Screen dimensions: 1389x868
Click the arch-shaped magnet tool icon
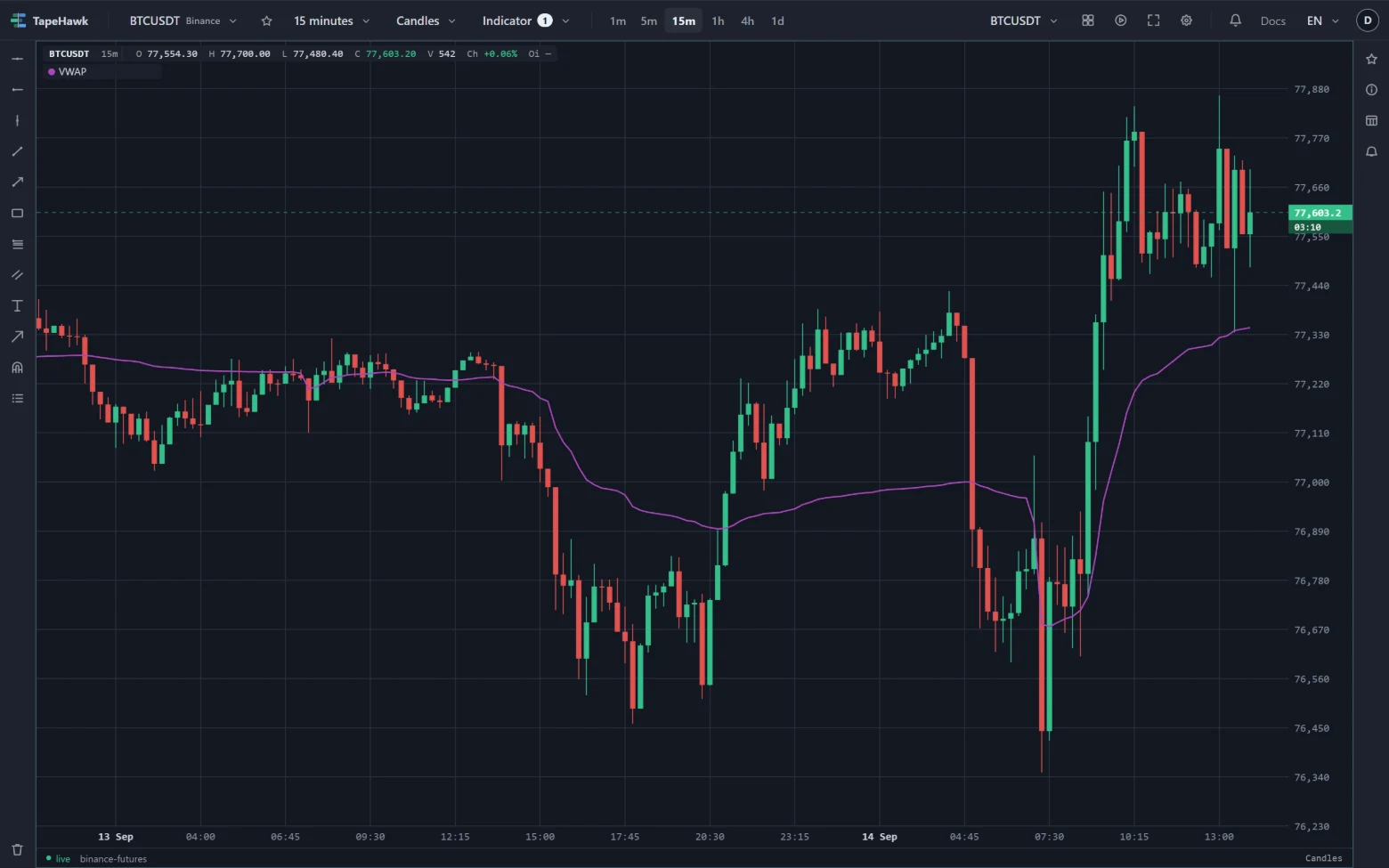[x=17, y=368]
